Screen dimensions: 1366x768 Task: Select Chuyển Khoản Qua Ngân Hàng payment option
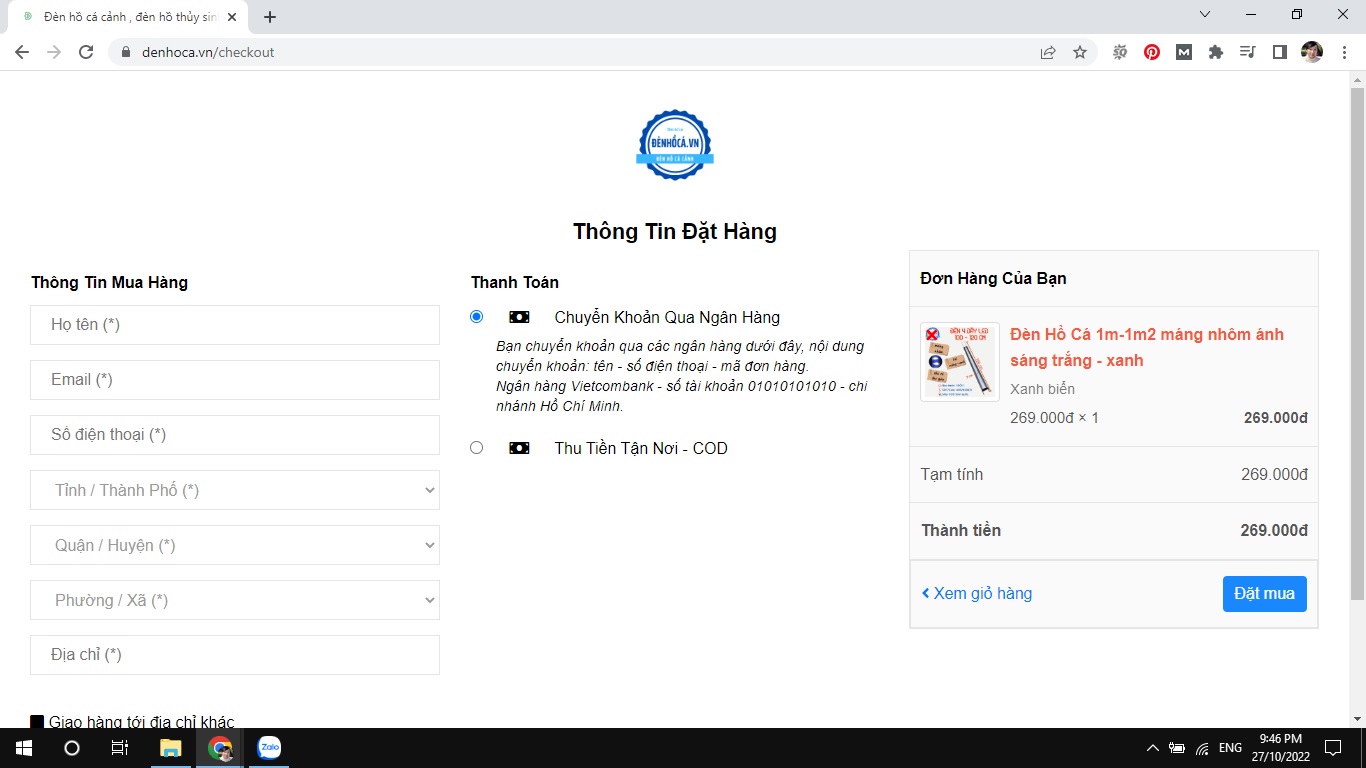[476, 317]
